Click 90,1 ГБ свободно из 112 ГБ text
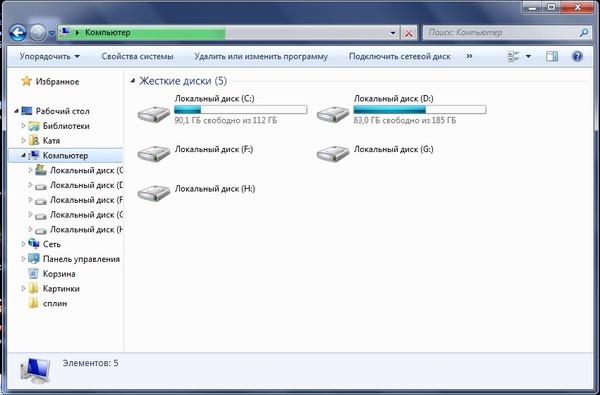The width and height of the screenshot is (600, 395). tap(226, 120)
